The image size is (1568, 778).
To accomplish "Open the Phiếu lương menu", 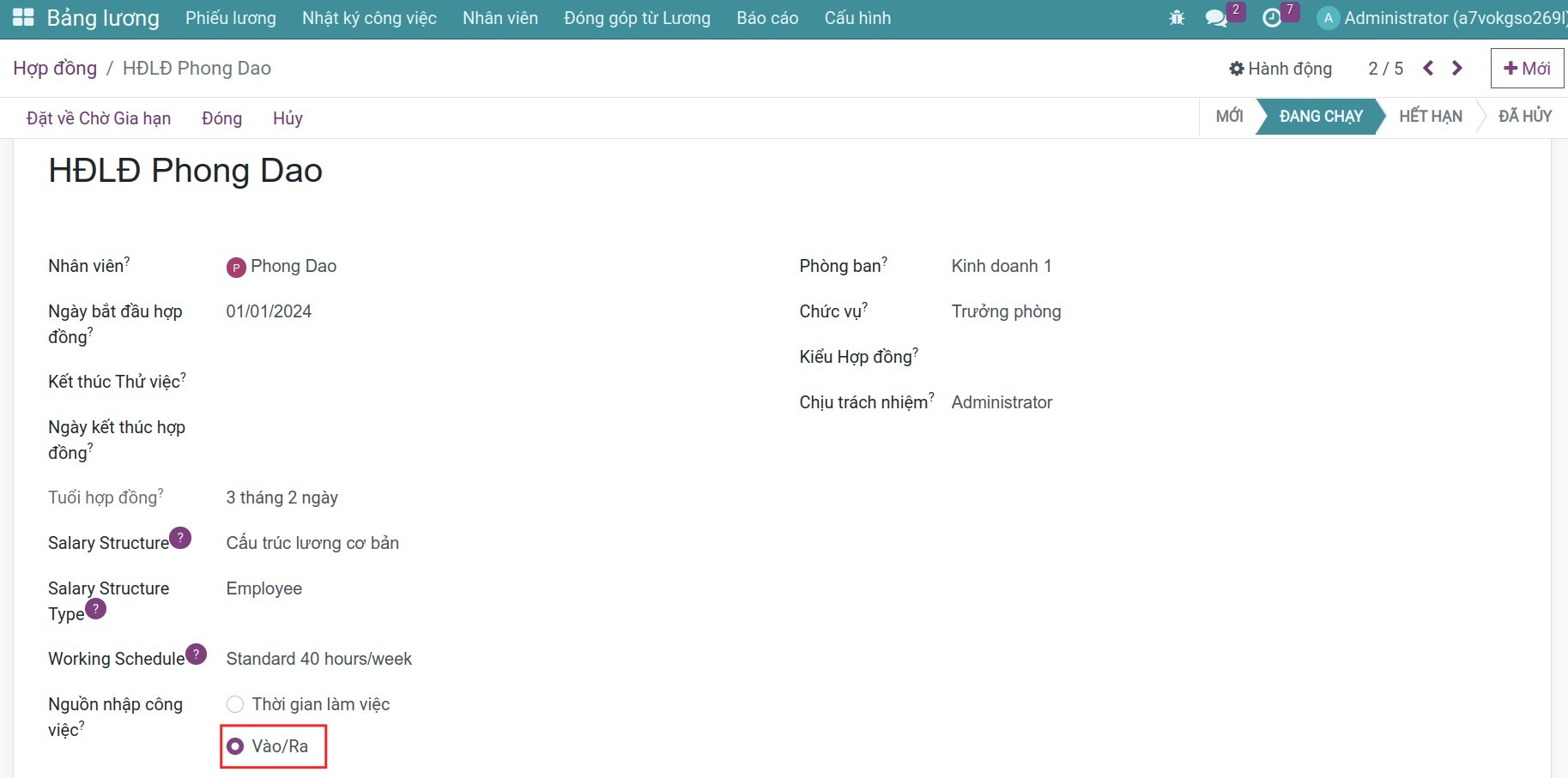I will pos(231,18).
